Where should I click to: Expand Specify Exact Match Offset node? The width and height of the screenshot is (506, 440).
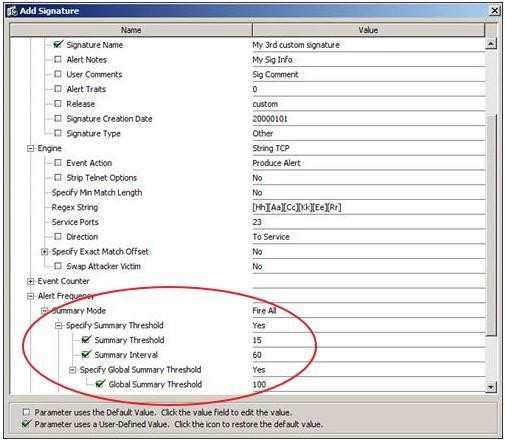pos(44,252)
